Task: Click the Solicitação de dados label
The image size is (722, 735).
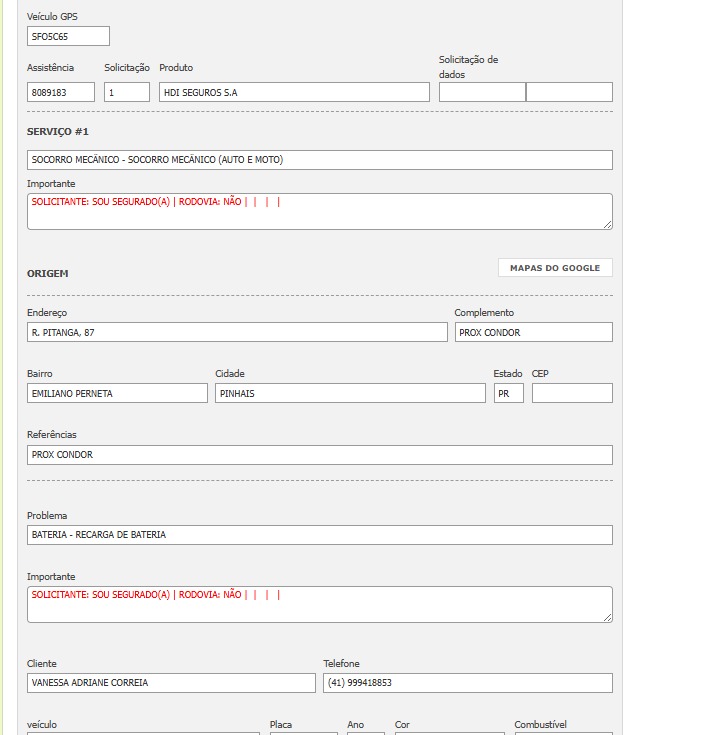Action: coord(468,67)
